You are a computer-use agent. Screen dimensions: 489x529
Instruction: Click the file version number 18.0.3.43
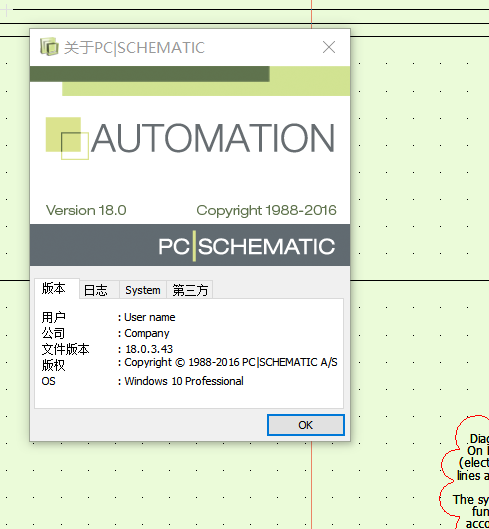click(x=149, y=349)
